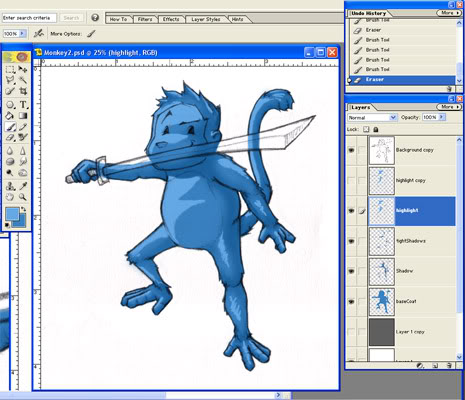Toggle the lock all padlock
The height and width of the screenshot is (400, 465).
coord(376,129)
